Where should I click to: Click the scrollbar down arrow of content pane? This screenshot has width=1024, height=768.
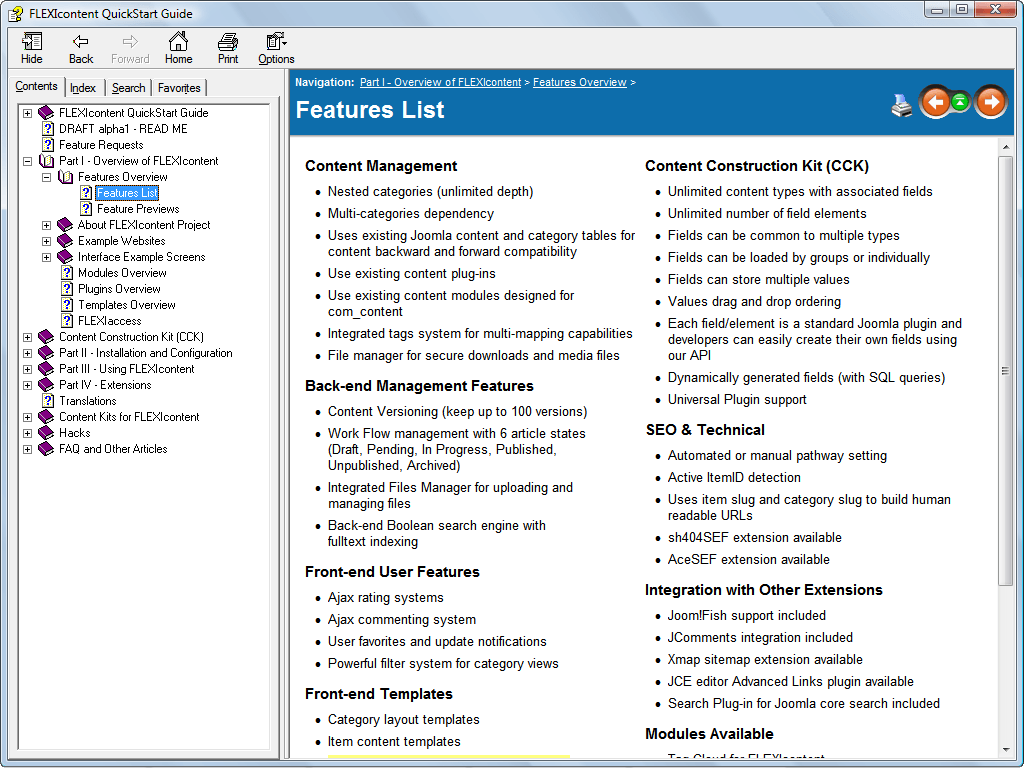pyautogui.click(x=1006, y=750)
